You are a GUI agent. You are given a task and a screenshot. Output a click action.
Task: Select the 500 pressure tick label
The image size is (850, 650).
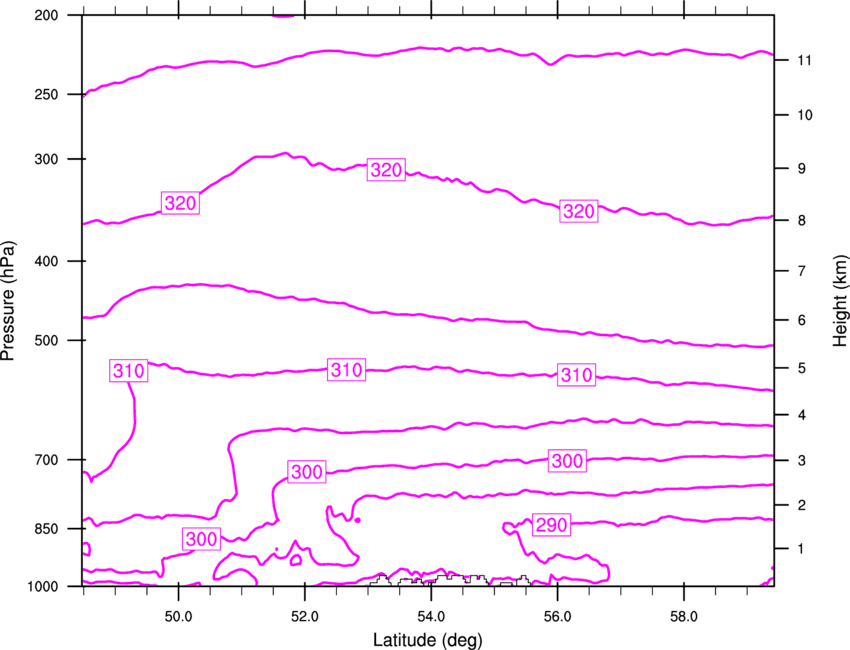coord(47,340)
